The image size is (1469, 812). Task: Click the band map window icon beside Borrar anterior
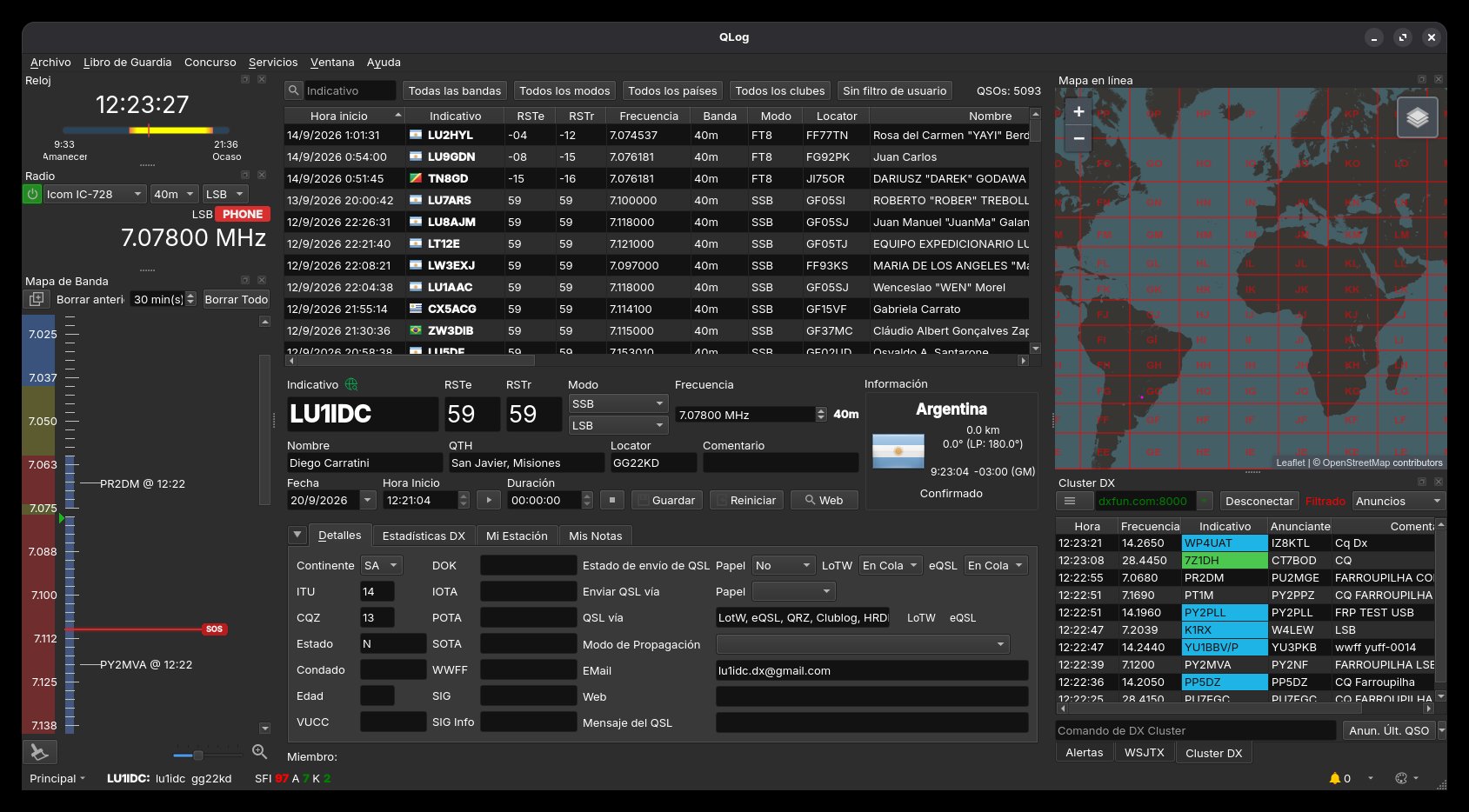(x=37, y=299)
